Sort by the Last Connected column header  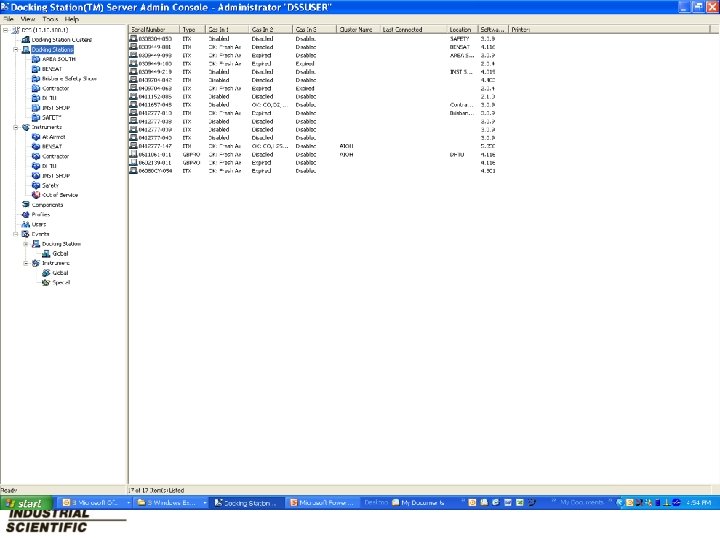413,29
